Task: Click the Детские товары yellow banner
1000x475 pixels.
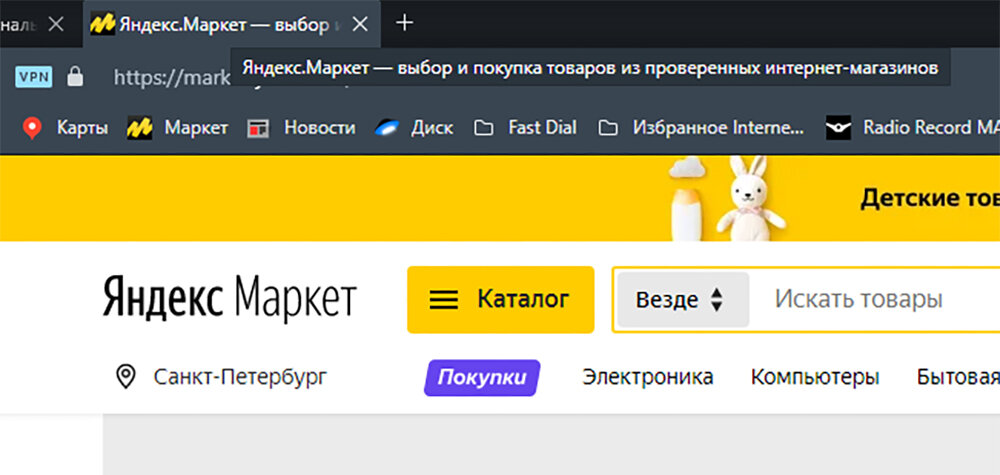Action: (500, 198)
